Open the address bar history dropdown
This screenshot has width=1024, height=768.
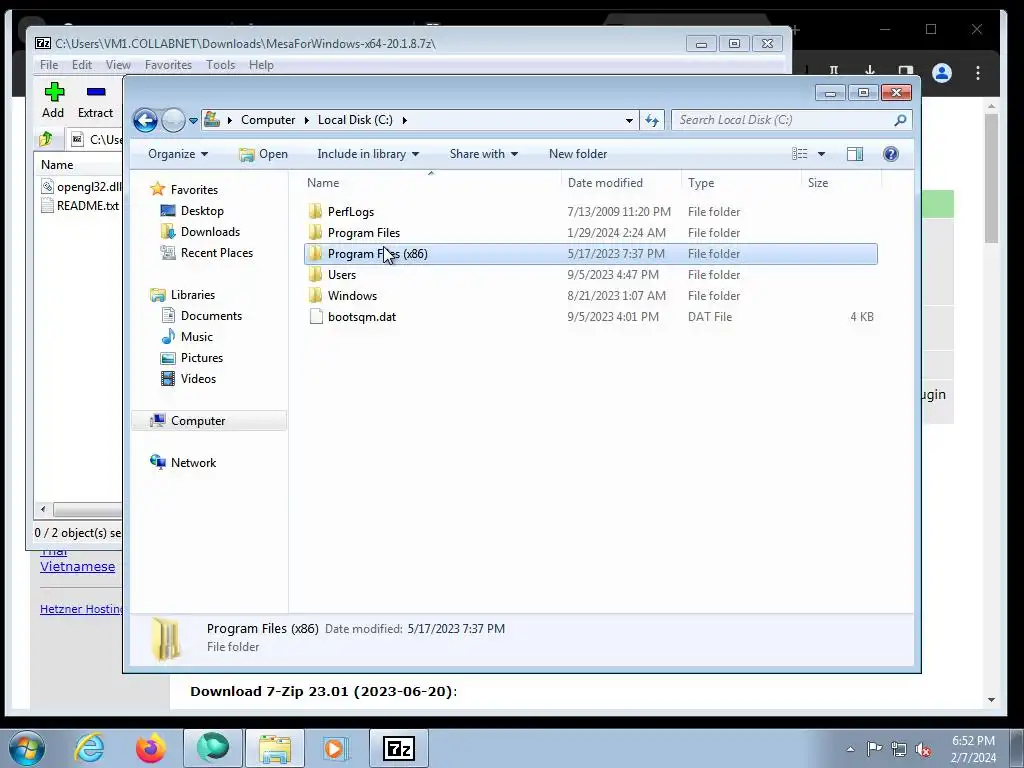[629, 120]
